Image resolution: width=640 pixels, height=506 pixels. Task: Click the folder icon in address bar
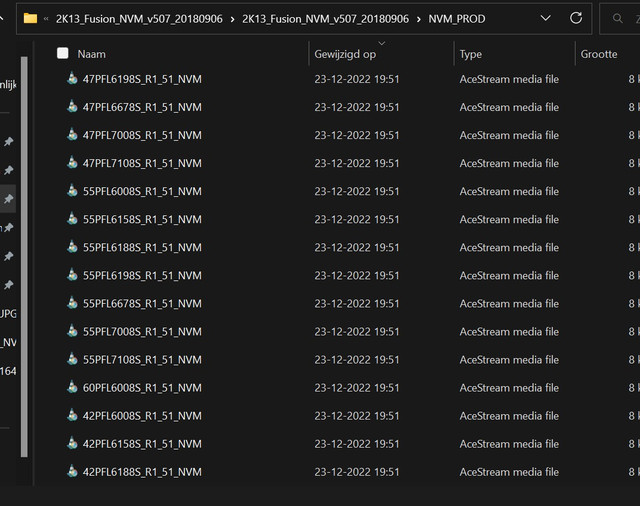coord(30,18)
